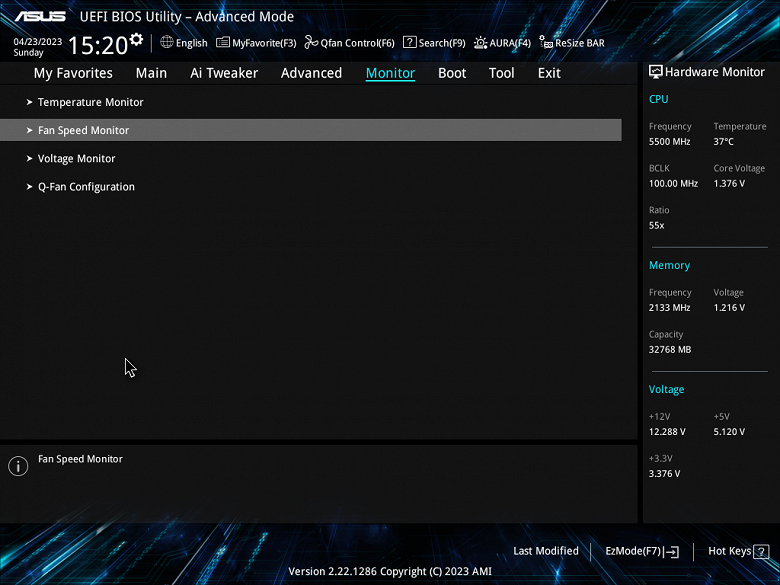The width and height of the screenshot is (780, 585).
Task: Select the Monitor tab
Action: click(390, 73)
